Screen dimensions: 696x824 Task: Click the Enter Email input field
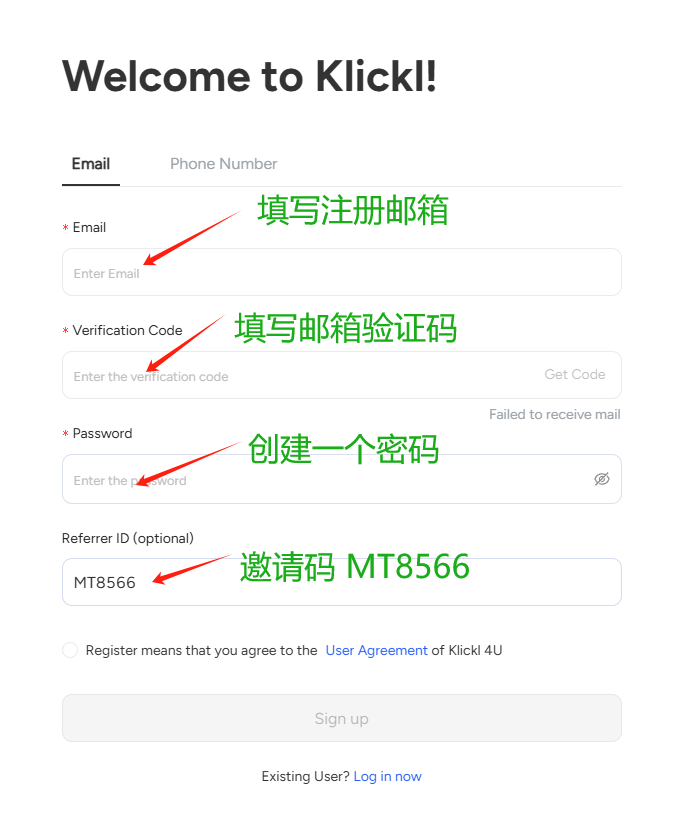[342, 272]
